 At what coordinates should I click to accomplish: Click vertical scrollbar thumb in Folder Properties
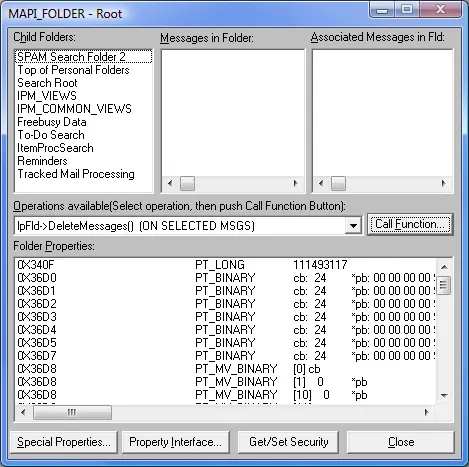coord(444,285)
